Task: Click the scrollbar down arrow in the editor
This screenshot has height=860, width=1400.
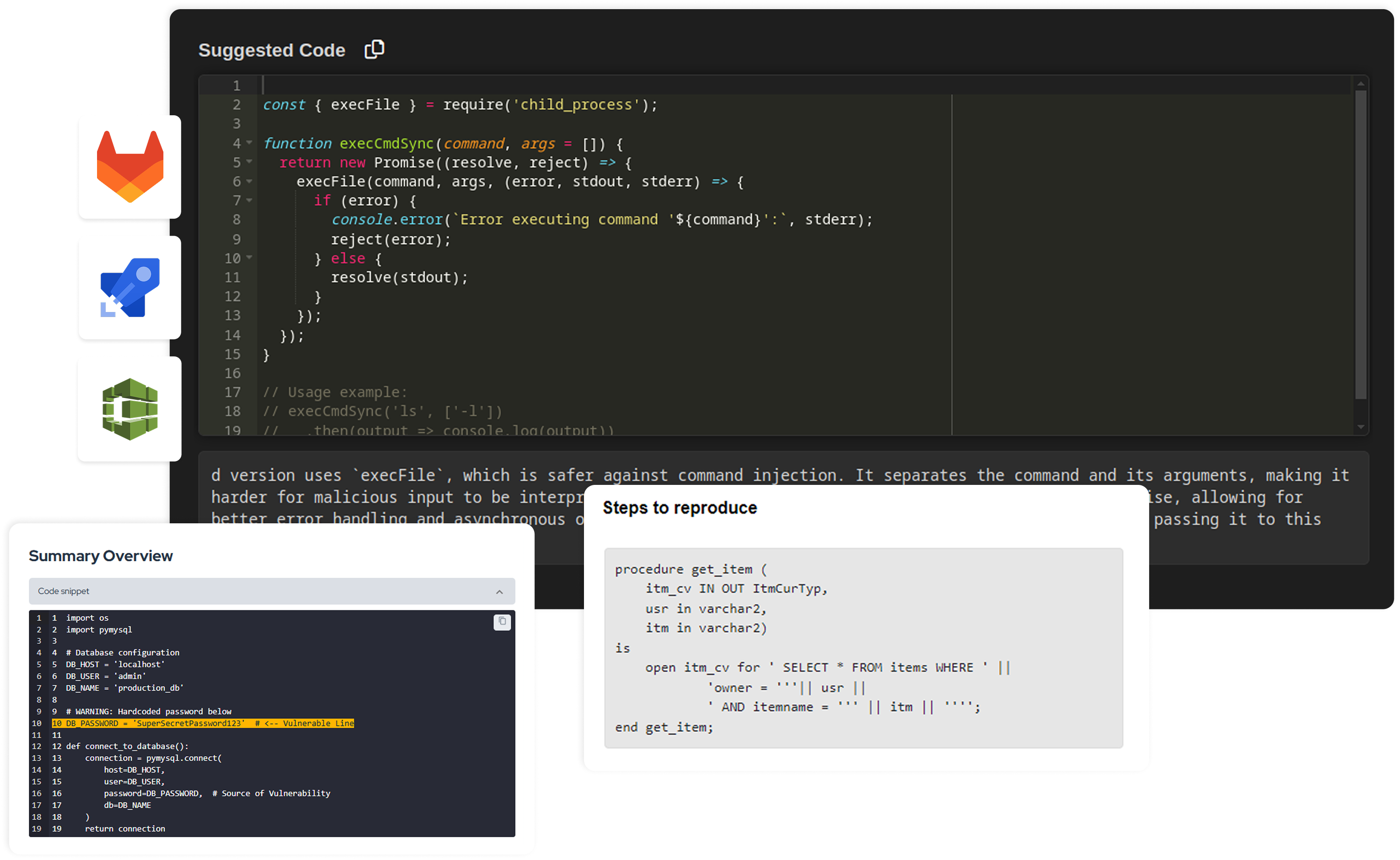Action: [x=1360, y=427]
